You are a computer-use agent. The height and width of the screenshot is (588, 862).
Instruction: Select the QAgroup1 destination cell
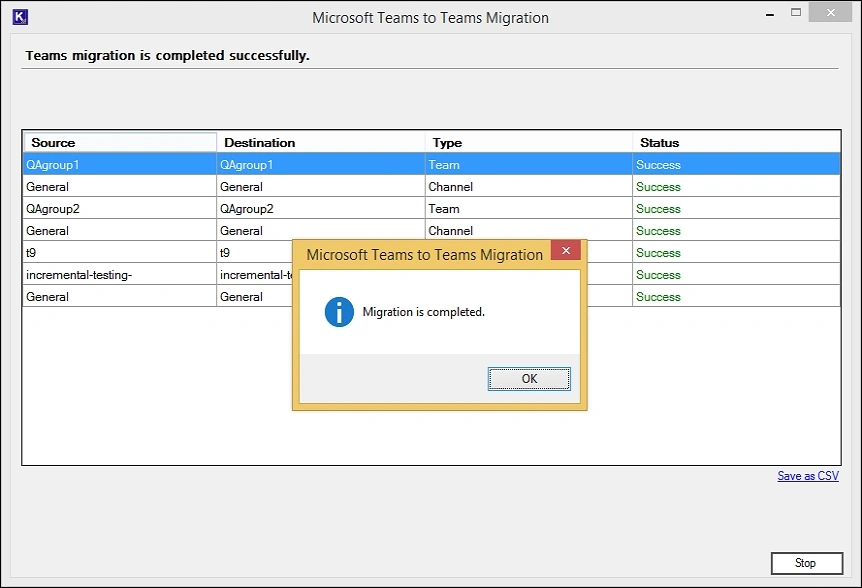pos(321,164)
